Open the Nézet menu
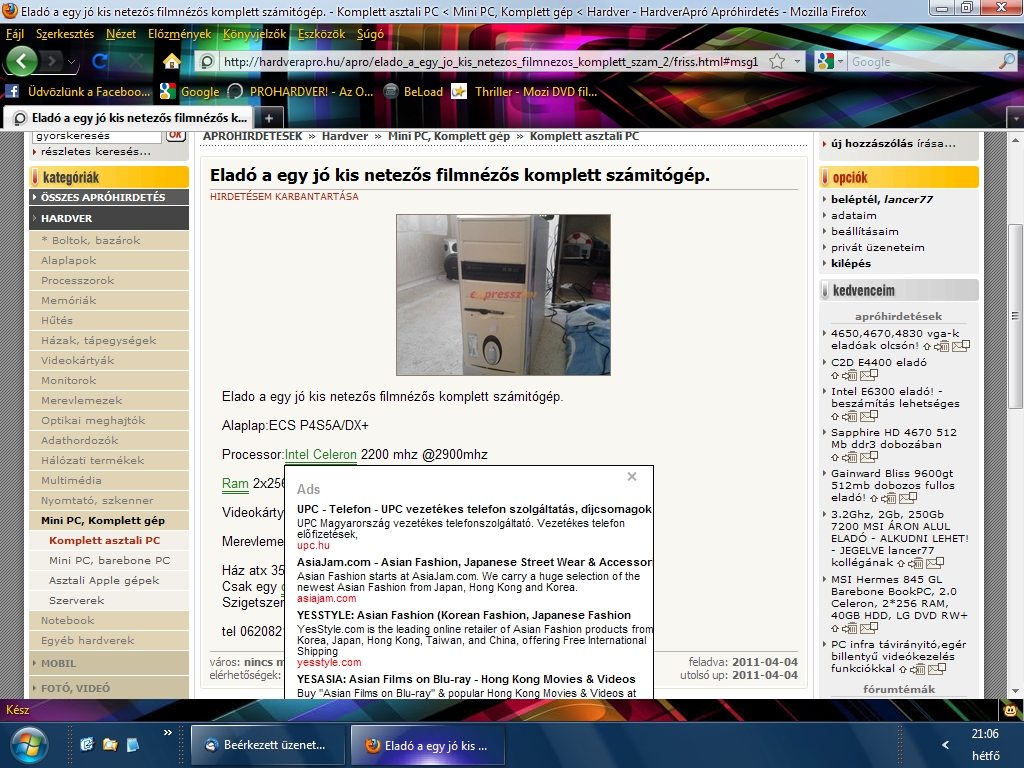The width and height of the screenshot is (1024, 768). (x=121, y=34)
